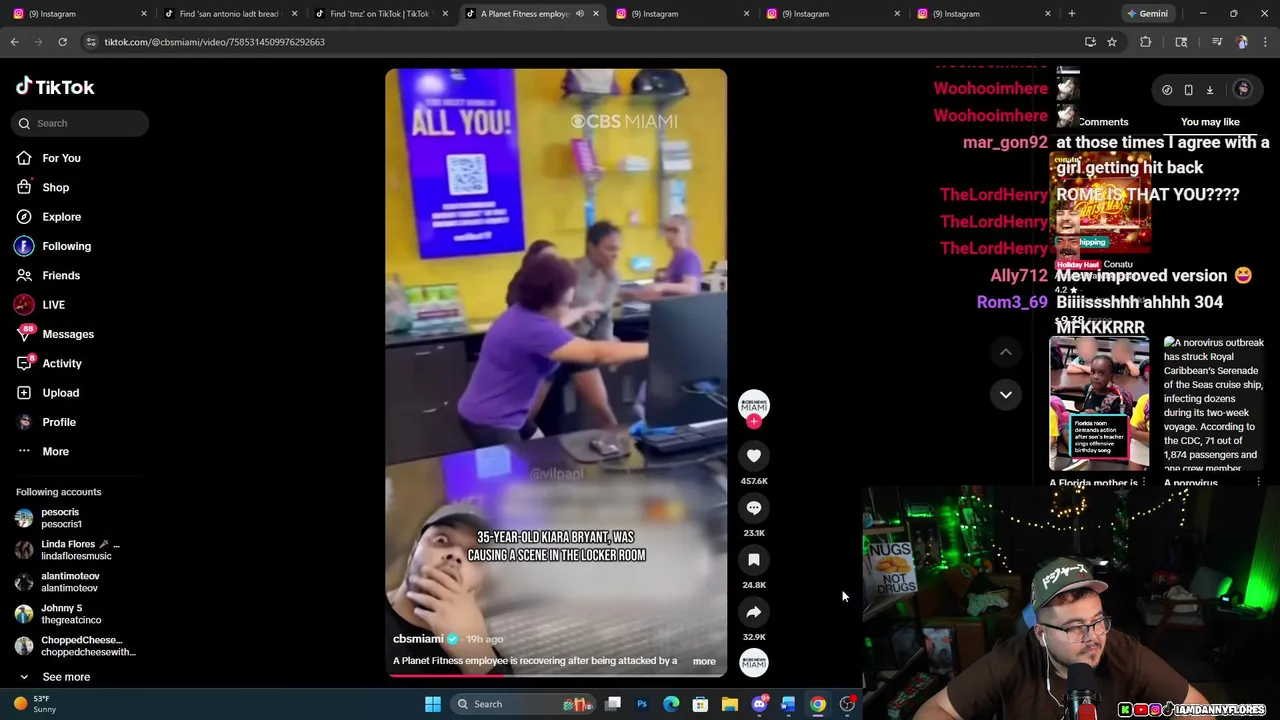The width and height of the screenshot is (1280, 720).
Task: Expand the caption with 'more'
Action: click(x=704, y=661)
